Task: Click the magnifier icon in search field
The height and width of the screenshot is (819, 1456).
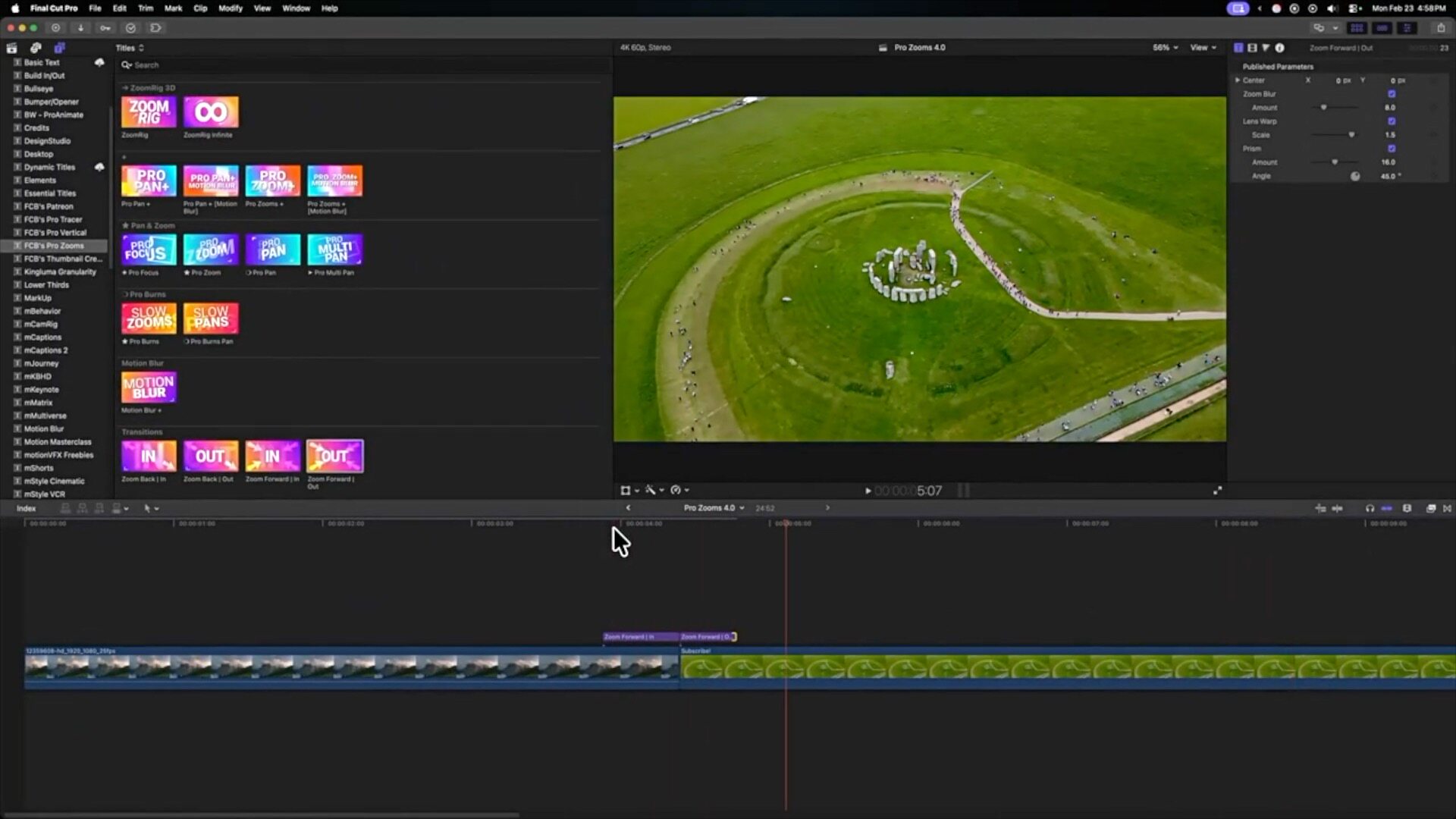Action: click(127, 65)
